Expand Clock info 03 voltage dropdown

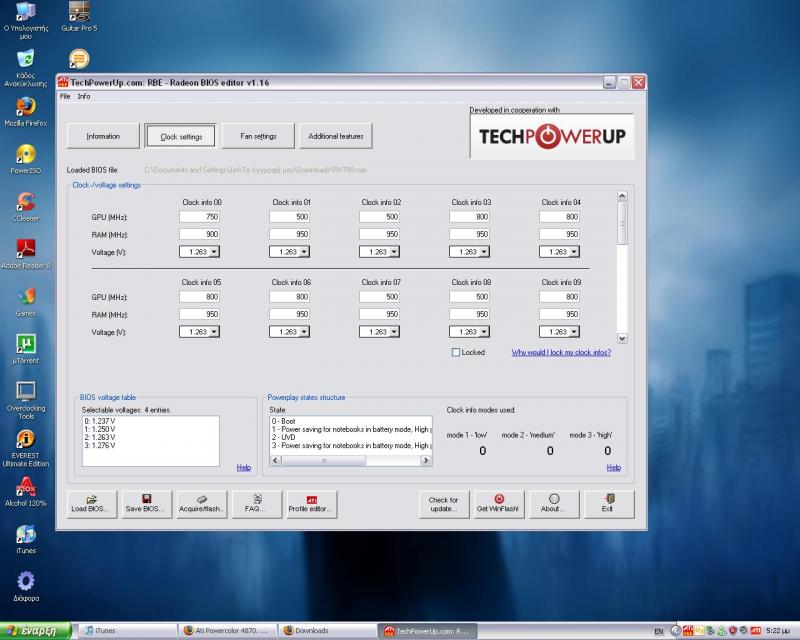click(x=484, y=252)
